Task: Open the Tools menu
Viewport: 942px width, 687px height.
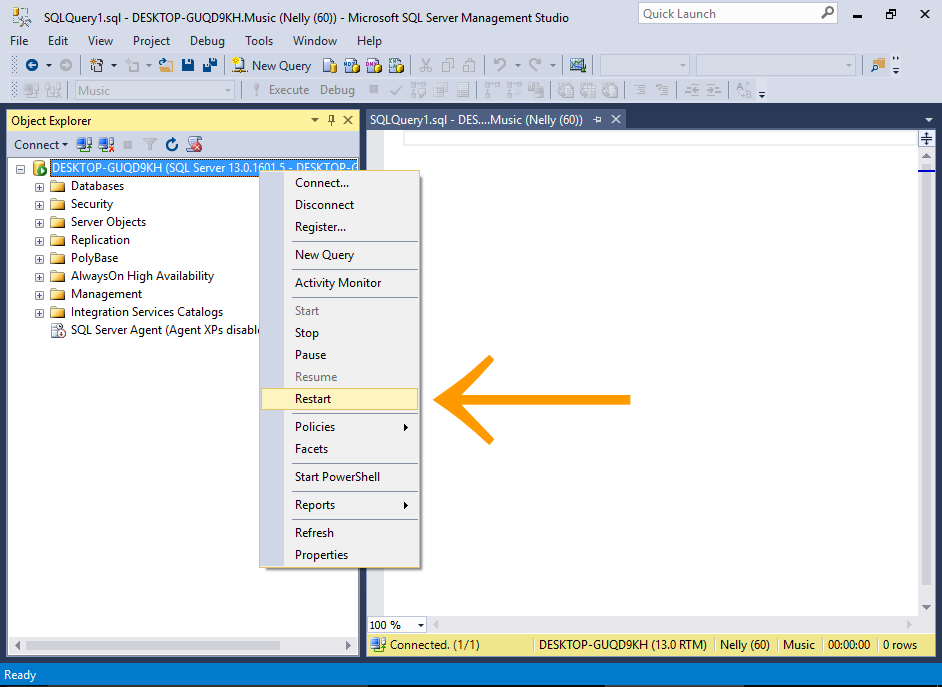Action: click(258, 41)
